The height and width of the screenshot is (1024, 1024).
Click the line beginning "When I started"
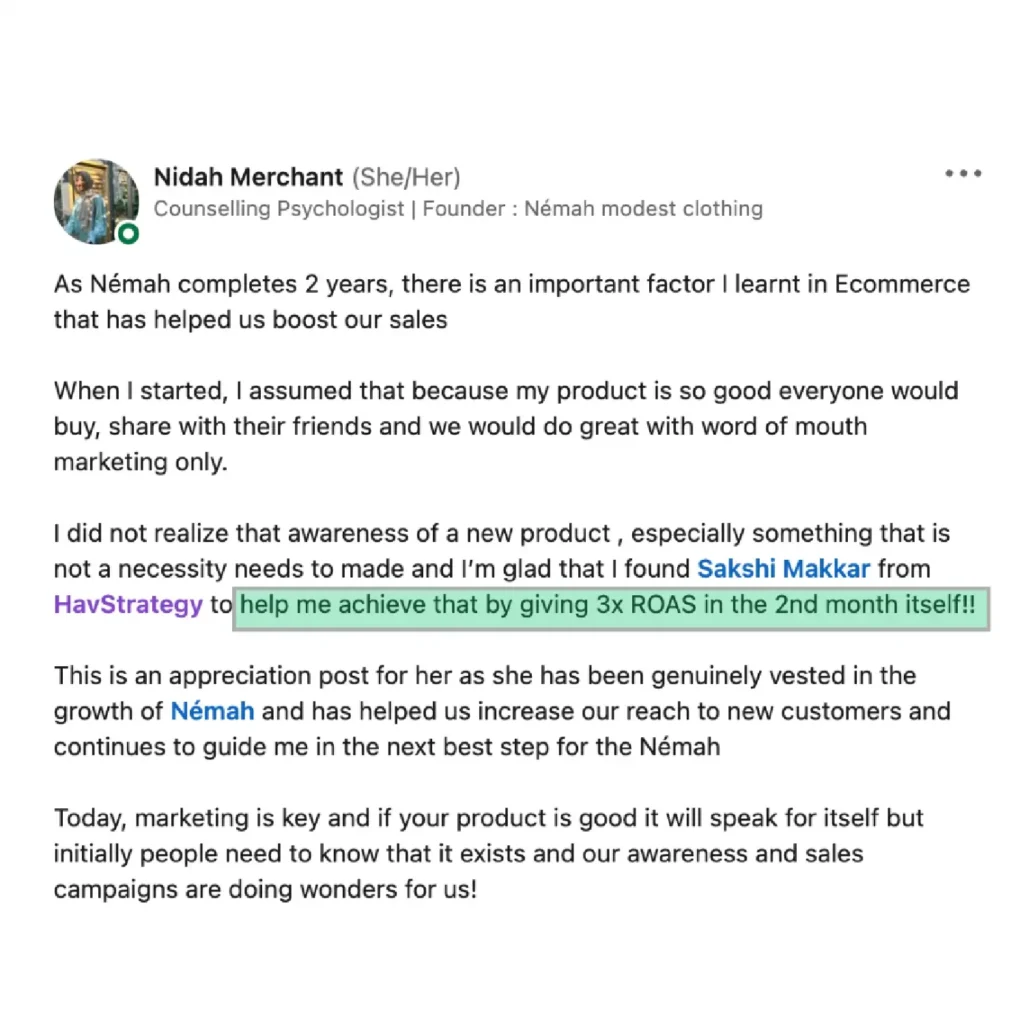(506, 391)
